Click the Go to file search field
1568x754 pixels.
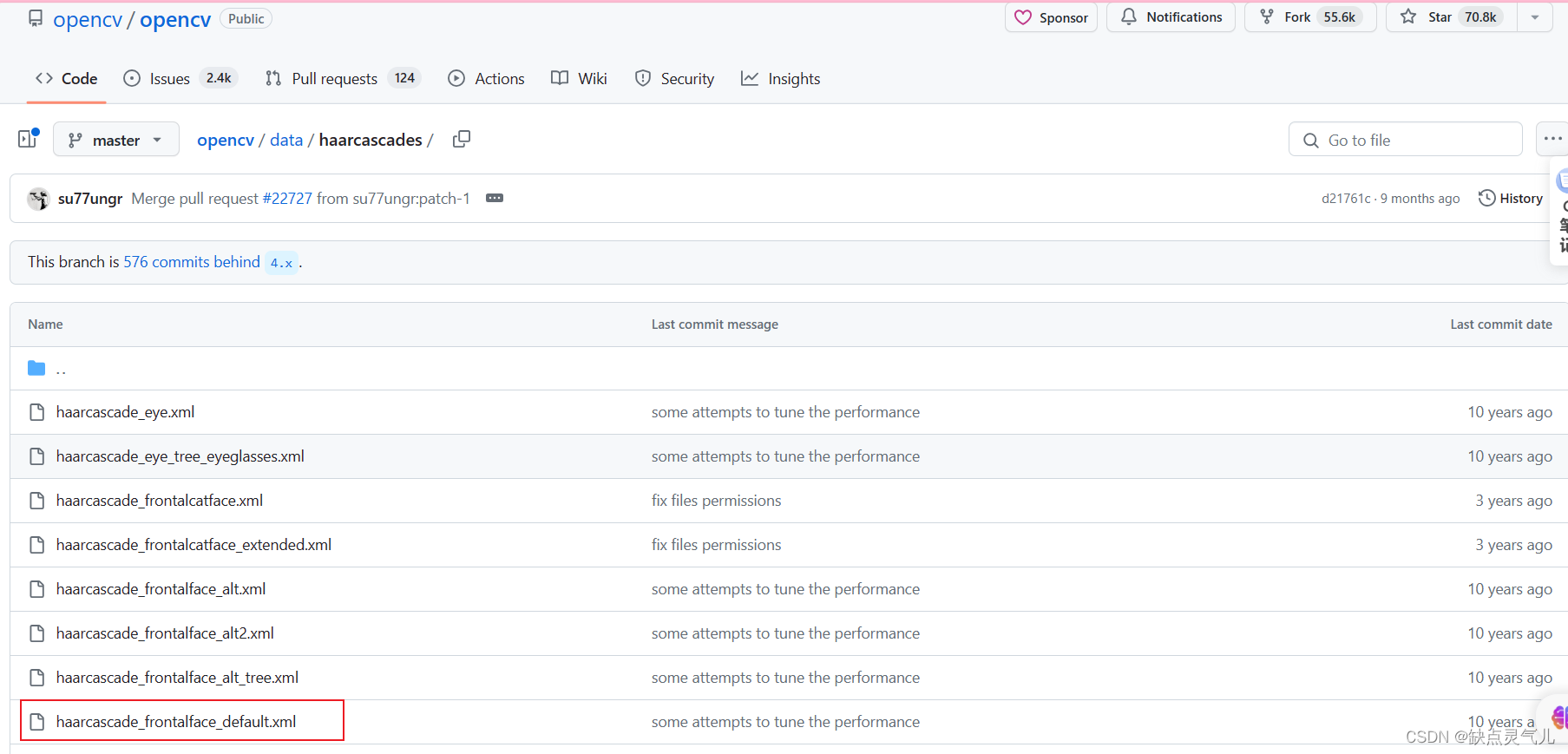[1405, 140]
